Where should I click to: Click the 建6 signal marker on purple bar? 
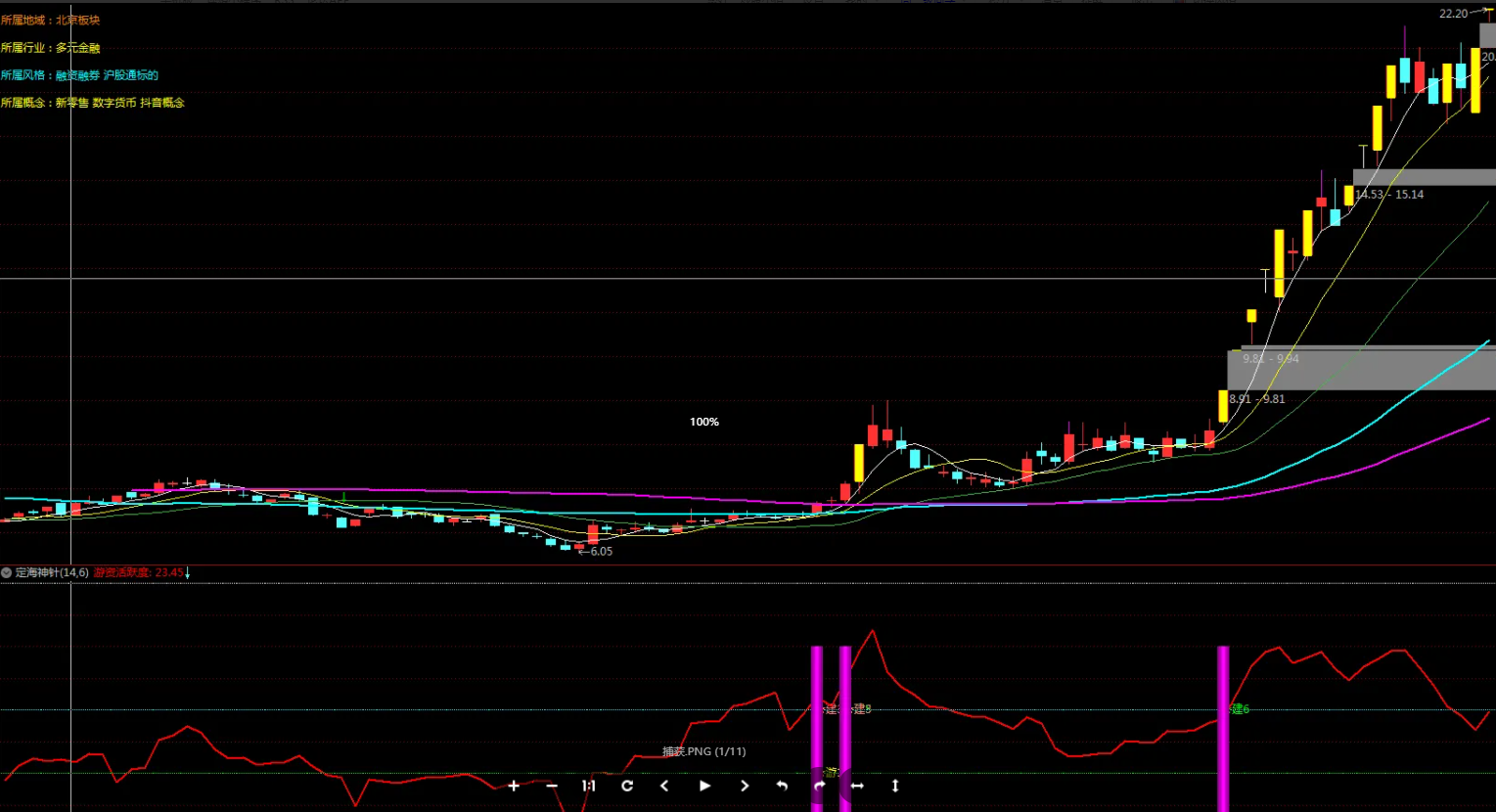coord(1240,709)
